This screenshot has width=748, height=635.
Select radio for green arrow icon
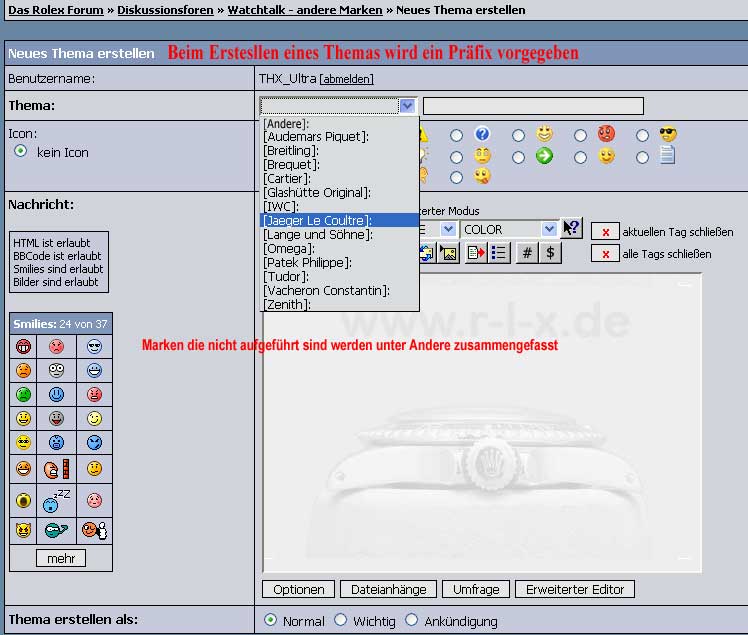click(518, 157)
